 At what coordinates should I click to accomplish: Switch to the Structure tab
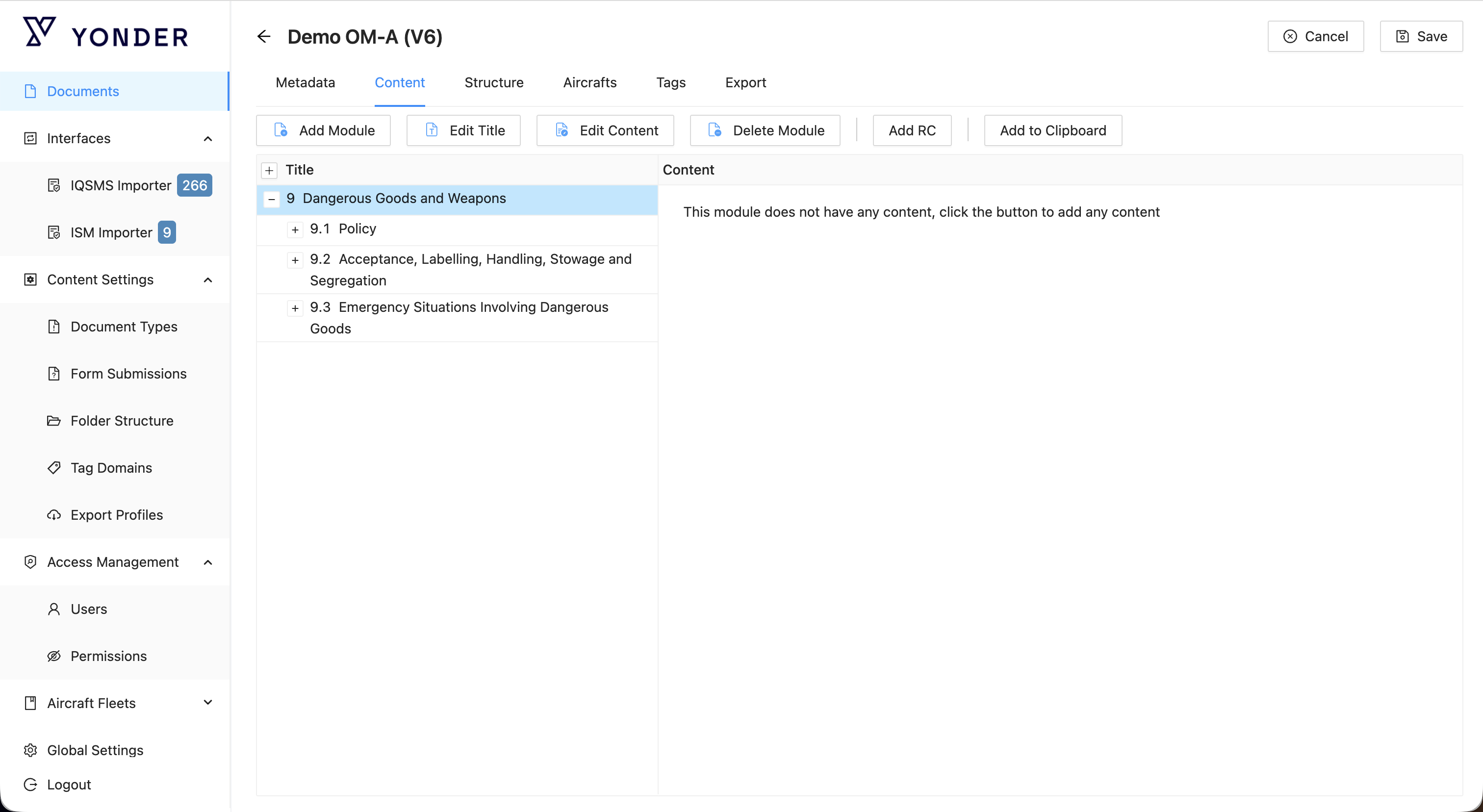(493, 83)
